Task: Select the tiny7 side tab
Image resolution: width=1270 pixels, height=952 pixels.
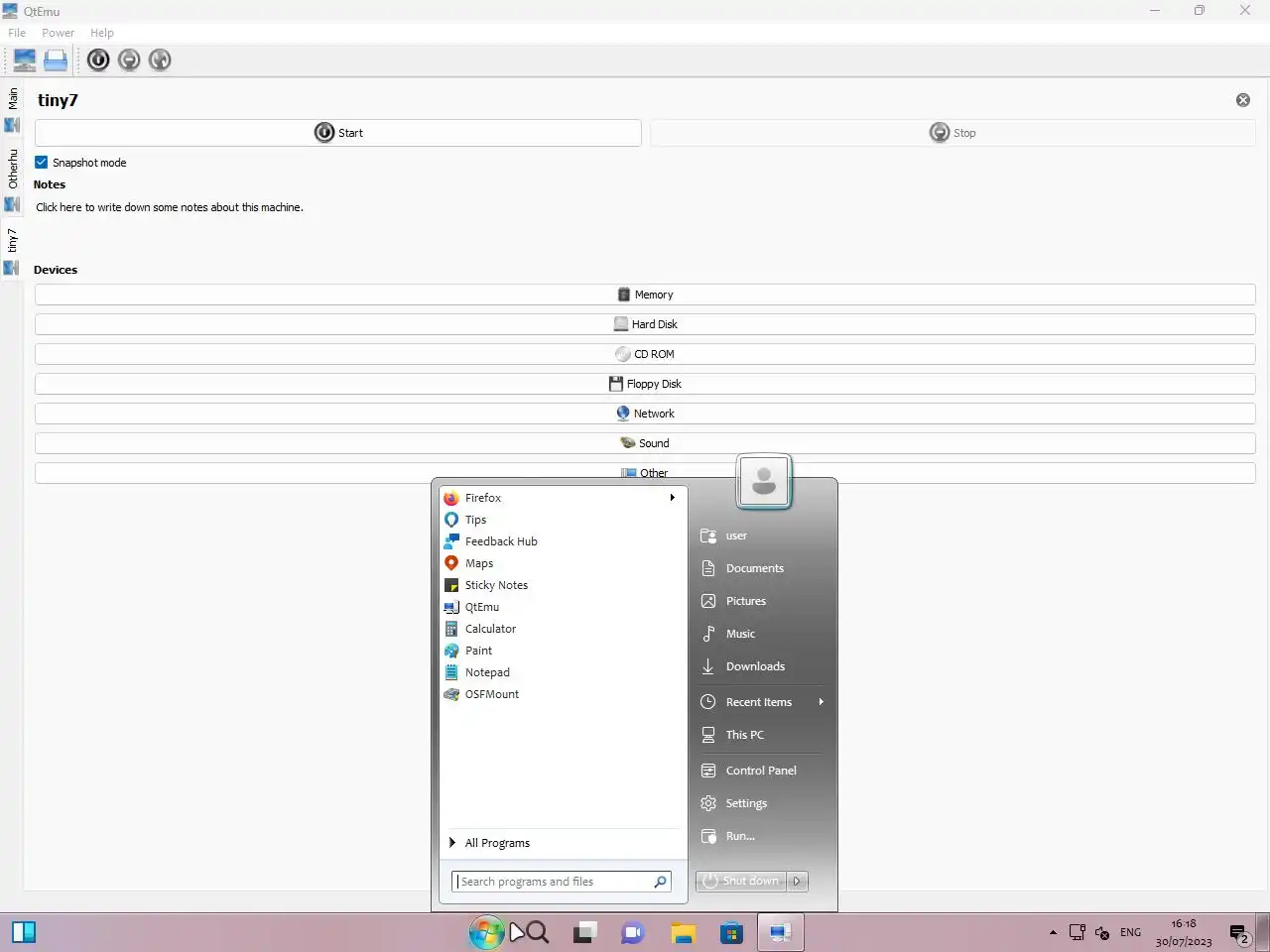Action: coord(12,251)
